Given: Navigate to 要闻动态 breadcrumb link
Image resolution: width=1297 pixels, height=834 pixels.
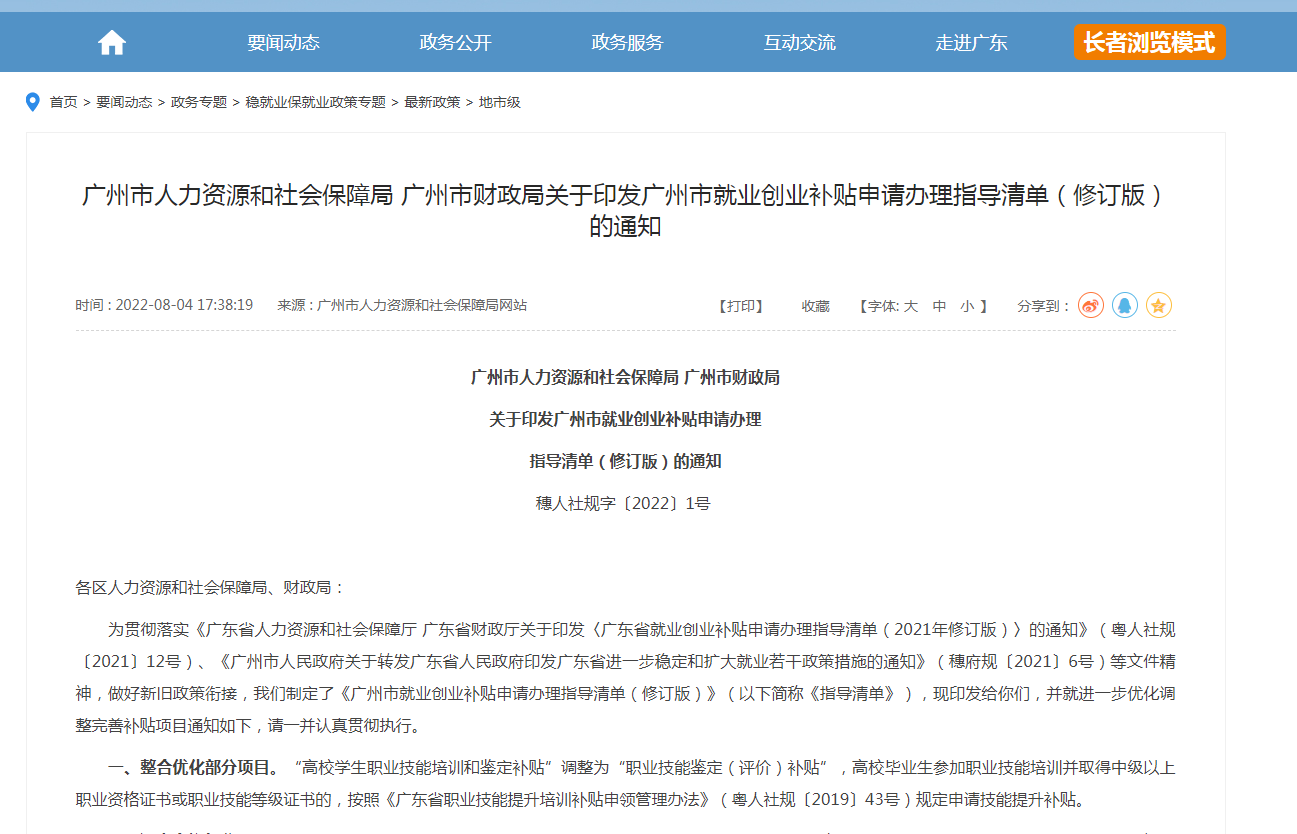Looking at the screenshot, I should tap(124, 102).
